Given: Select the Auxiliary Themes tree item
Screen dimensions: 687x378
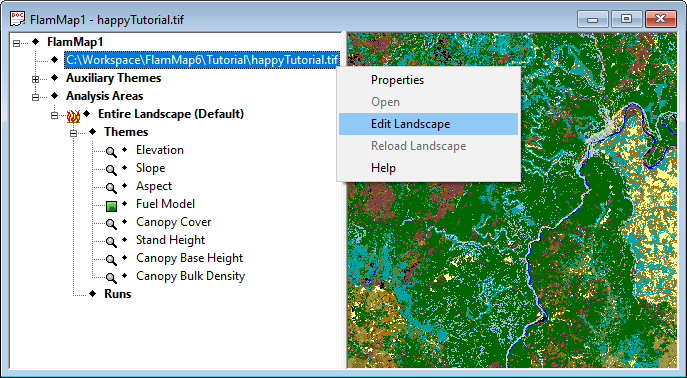Looking at the screenshot, I should [x=113, y=78].
